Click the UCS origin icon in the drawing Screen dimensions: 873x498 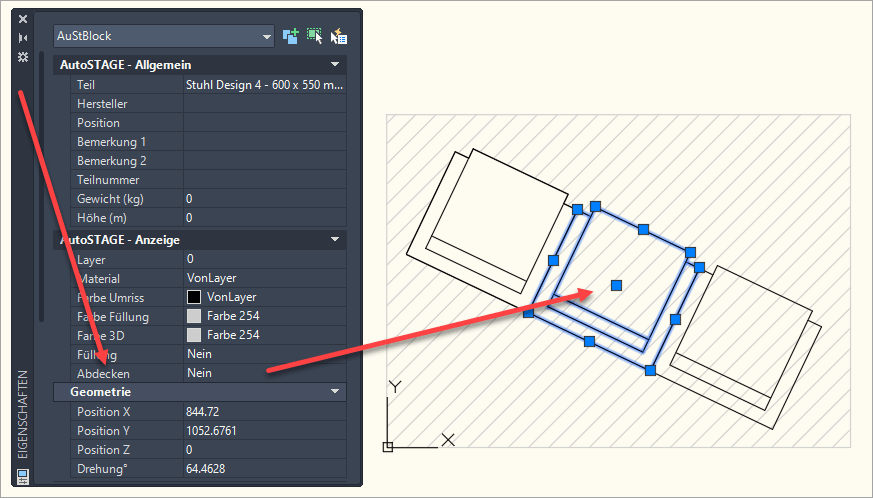389,446
